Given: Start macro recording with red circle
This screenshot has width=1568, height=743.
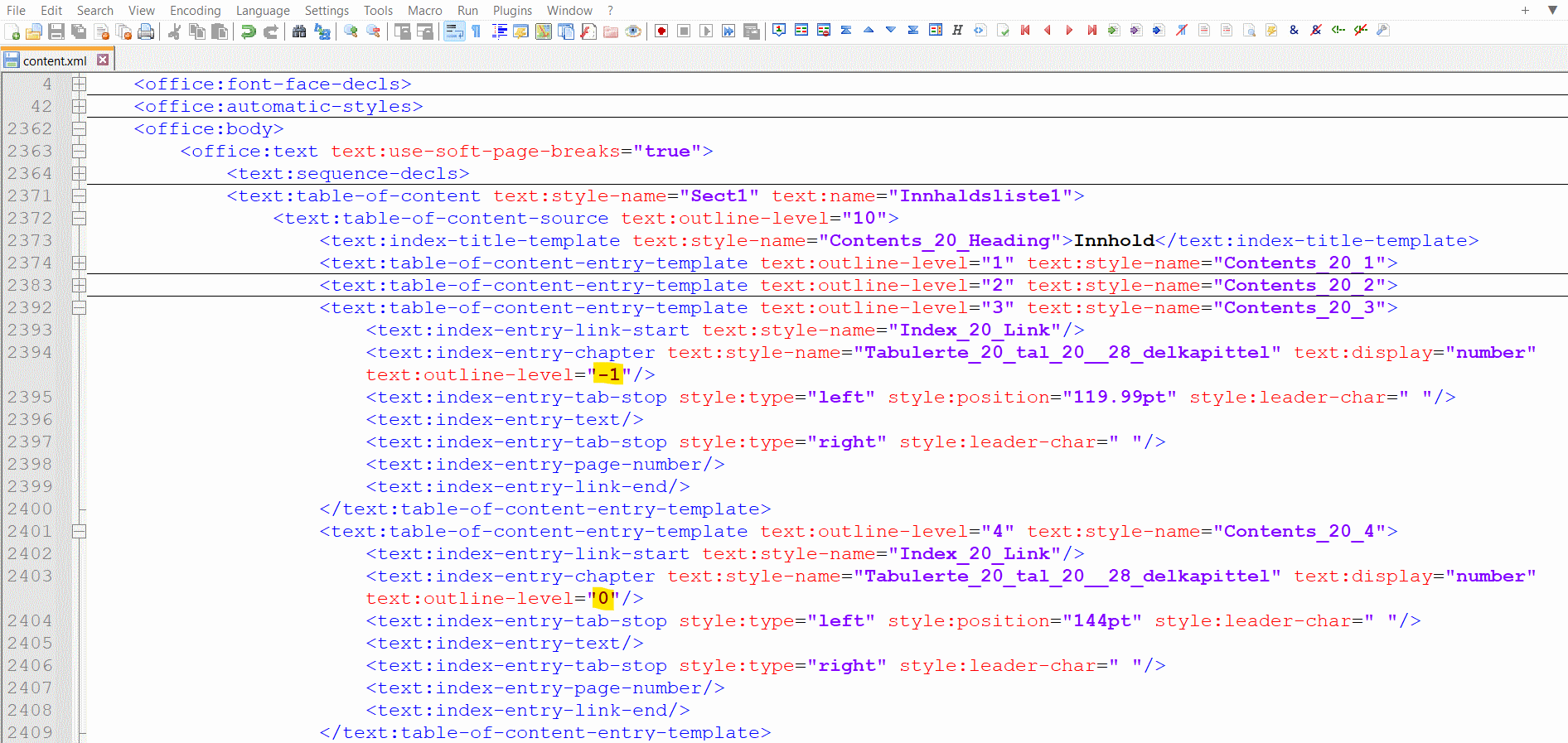Looking at the screenshot, I should click(661, 31).
